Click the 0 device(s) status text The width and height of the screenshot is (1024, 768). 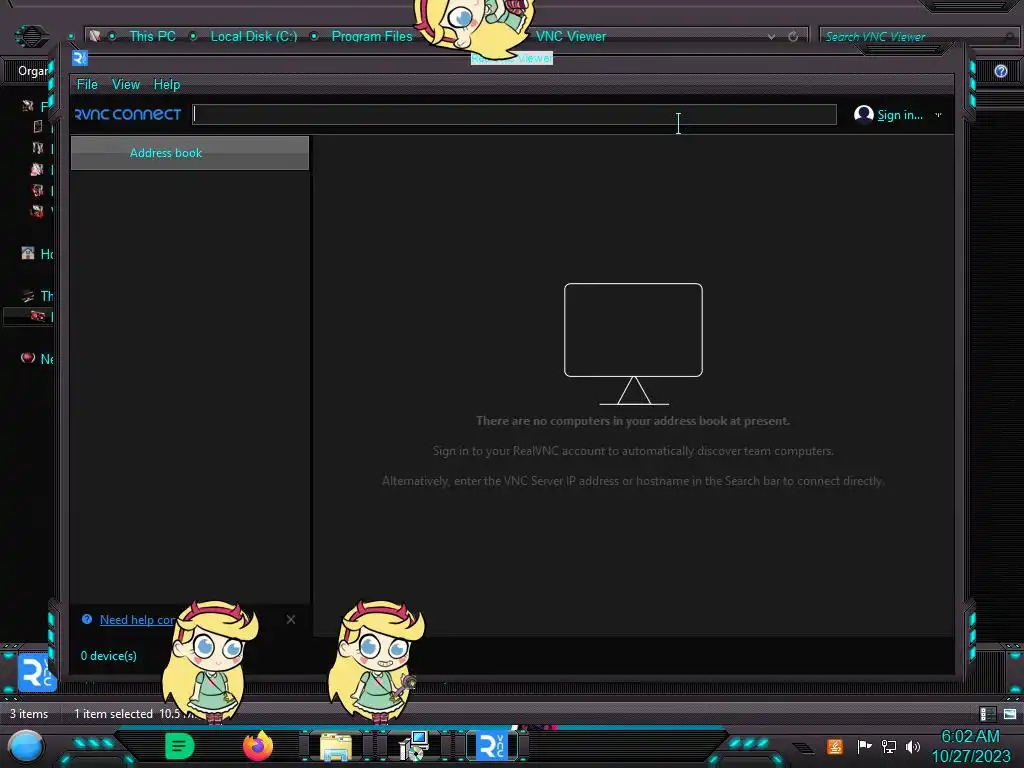[108, 656]
